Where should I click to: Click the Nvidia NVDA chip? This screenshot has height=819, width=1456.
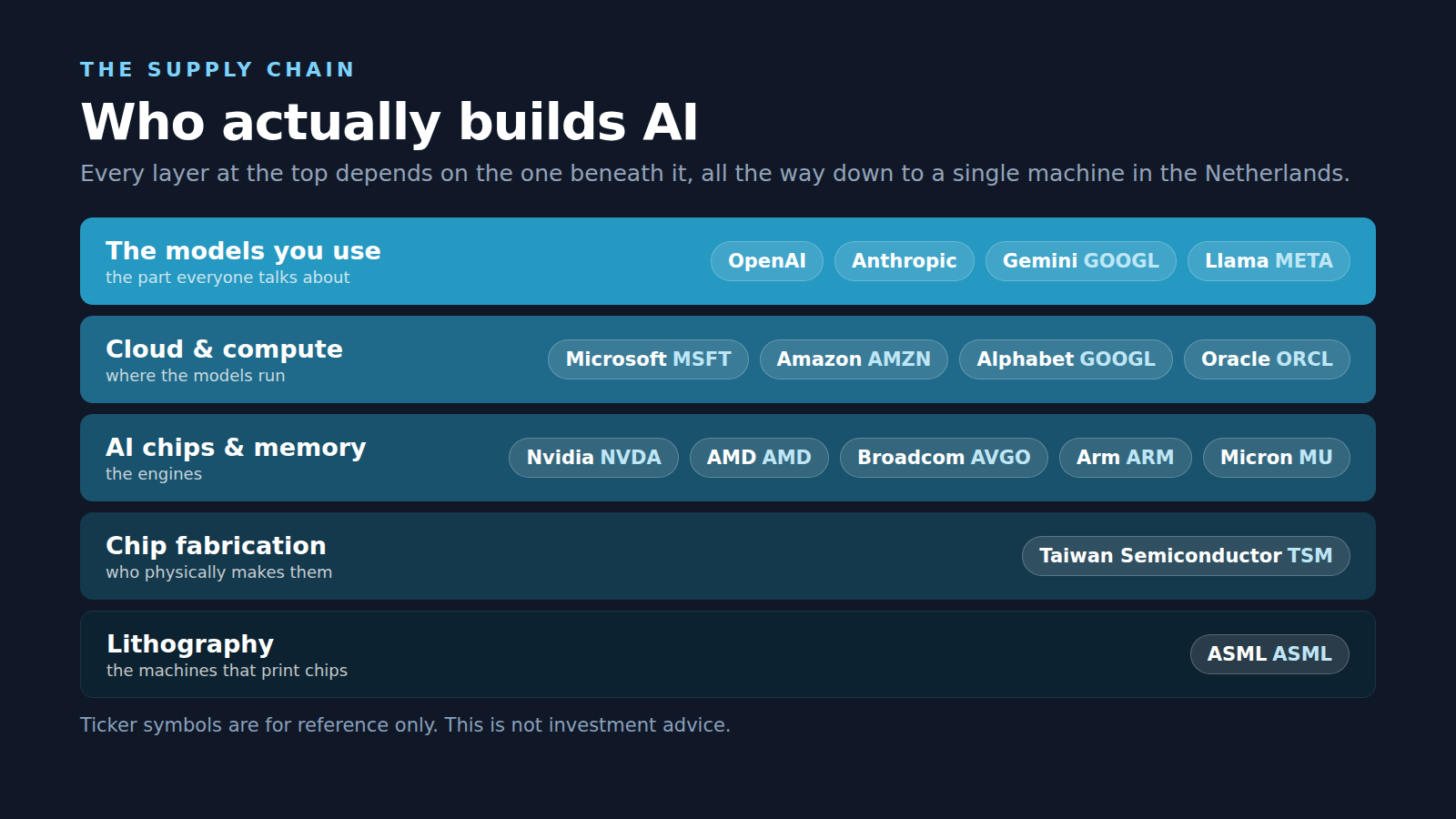tap(593, 458)
